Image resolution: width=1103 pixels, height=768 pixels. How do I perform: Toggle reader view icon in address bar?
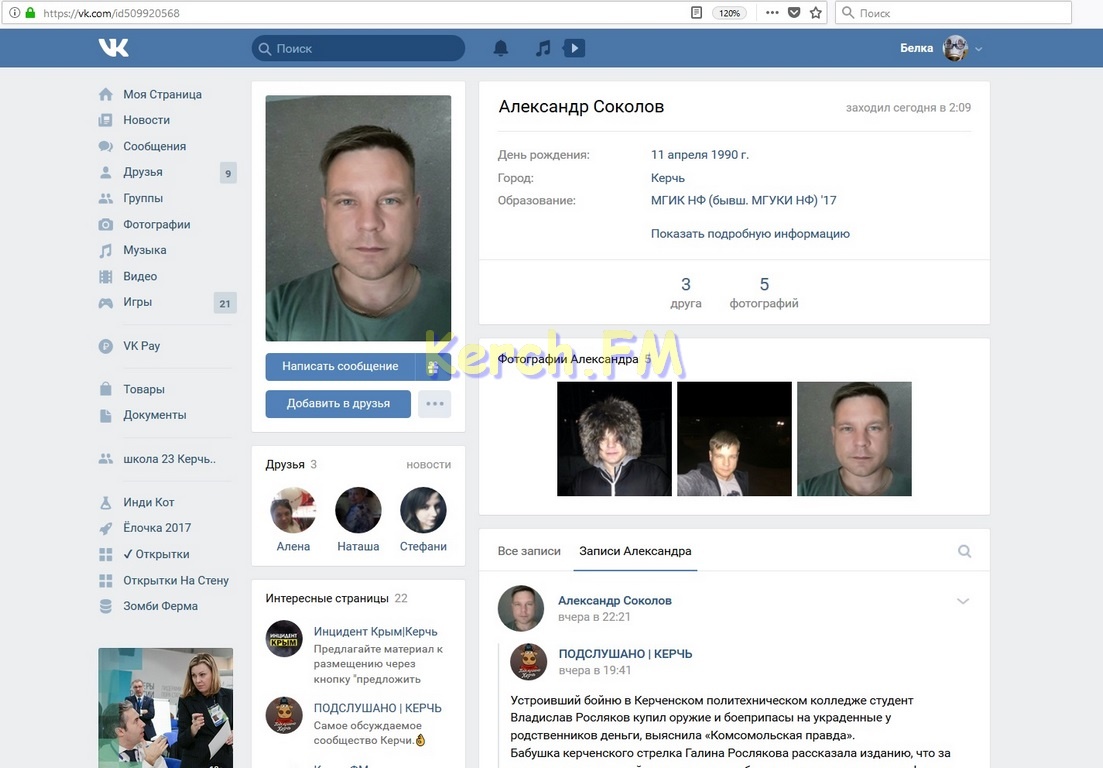697,13
